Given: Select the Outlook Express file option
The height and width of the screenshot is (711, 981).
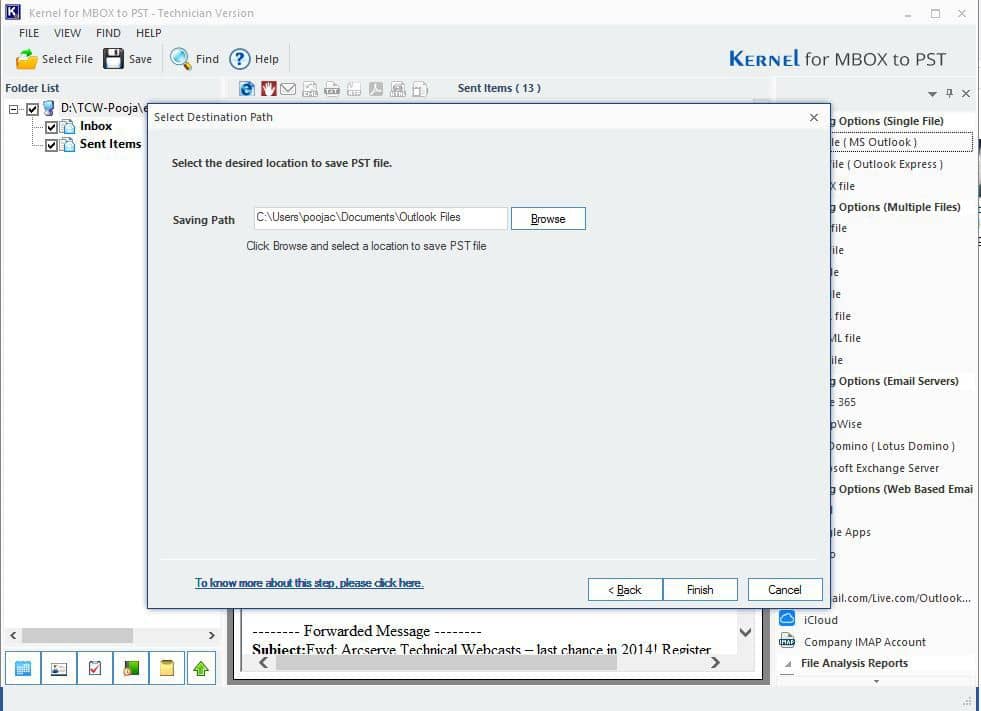Looking at the screenshot, I should 887,164.
